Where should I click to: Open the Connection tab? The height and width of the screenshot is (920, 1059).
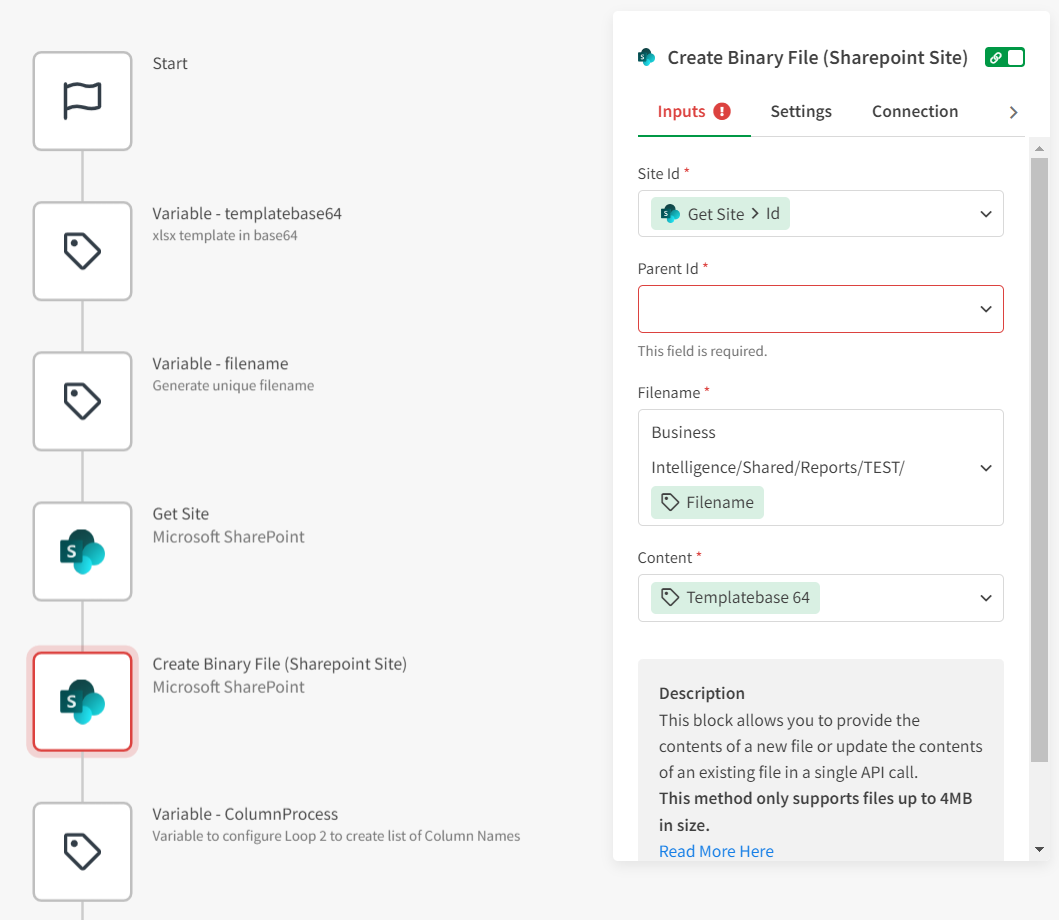point(915,111)
